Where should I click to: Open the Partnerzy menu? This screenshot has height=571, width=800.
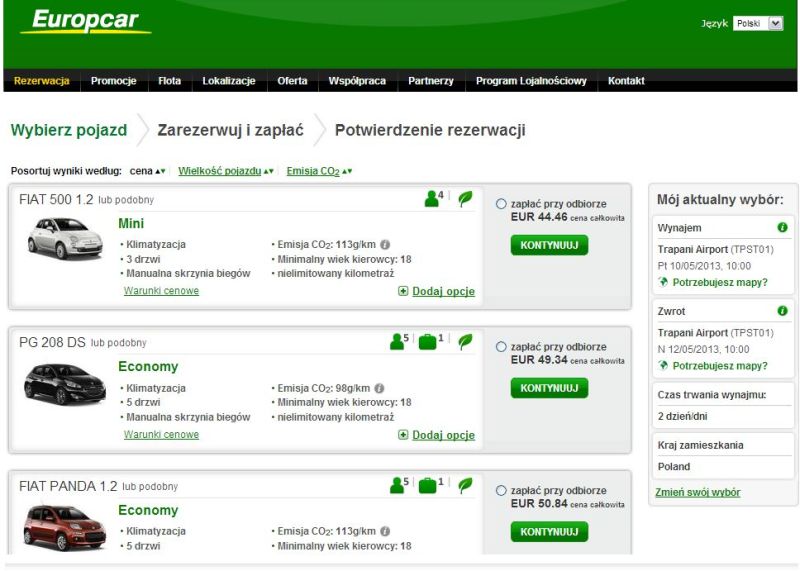click(431, 81)
